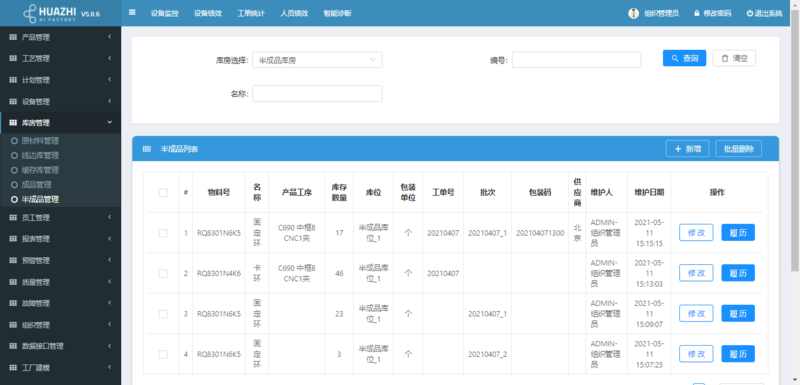Click the grid icon next to 工艺管理
Image resolution: width=800 pixels, height=385 pixels.
tap(13, 59)
